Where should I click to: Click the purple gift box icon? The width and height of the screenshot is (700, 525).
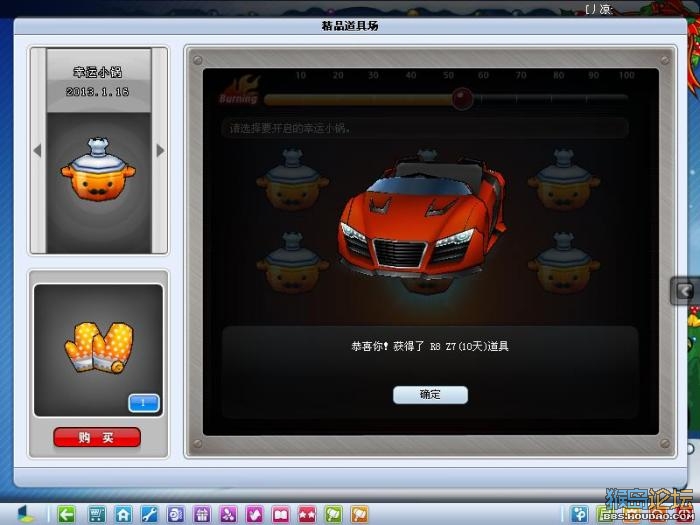[x=202, y=515]
